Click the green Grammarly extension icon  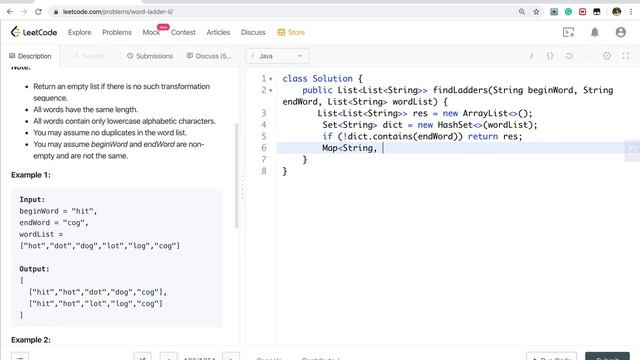[568, 12]
